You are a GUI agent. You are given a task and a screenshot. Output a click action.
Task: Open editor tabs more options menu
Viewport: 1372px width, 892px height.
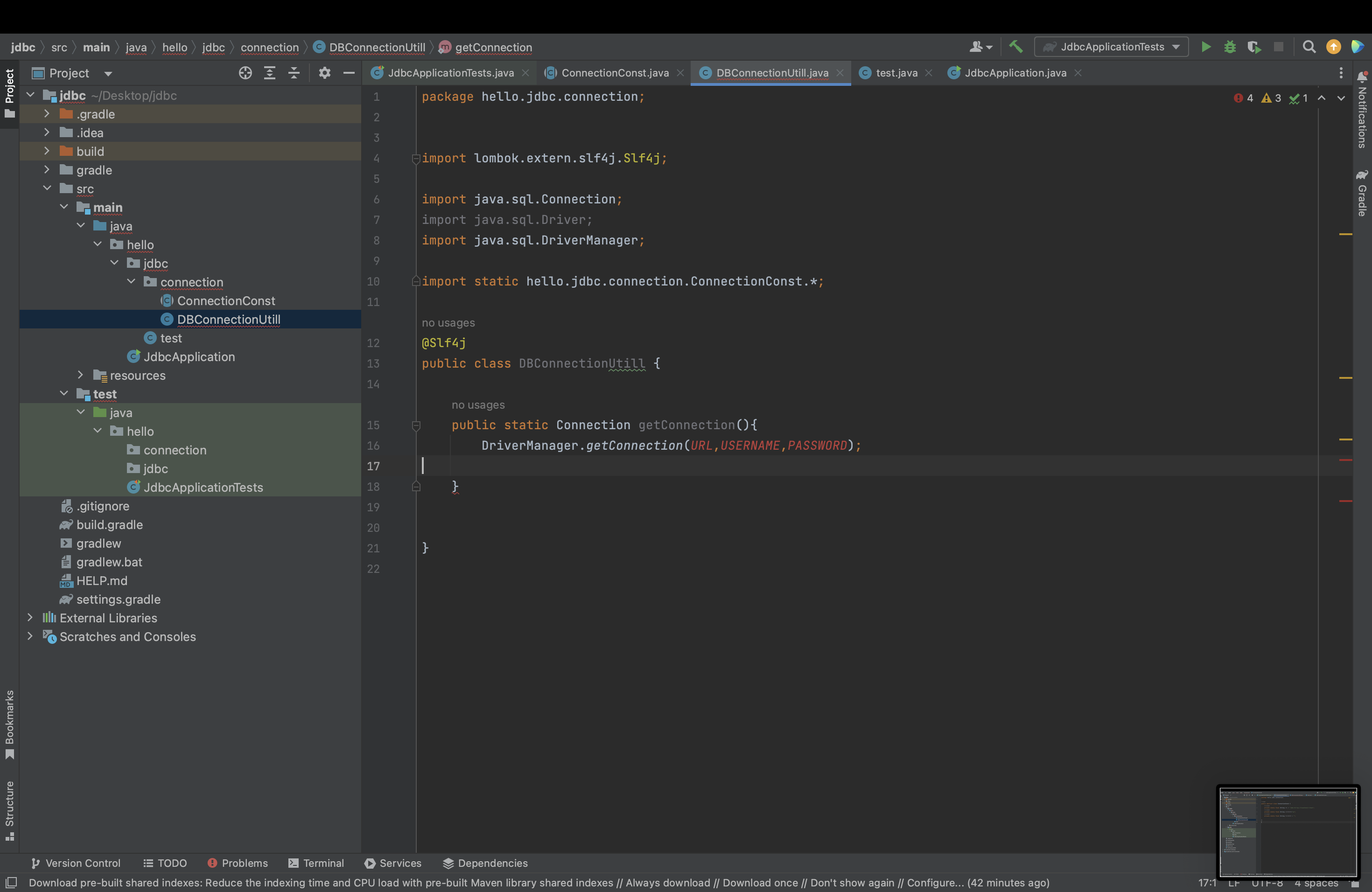1341,73
